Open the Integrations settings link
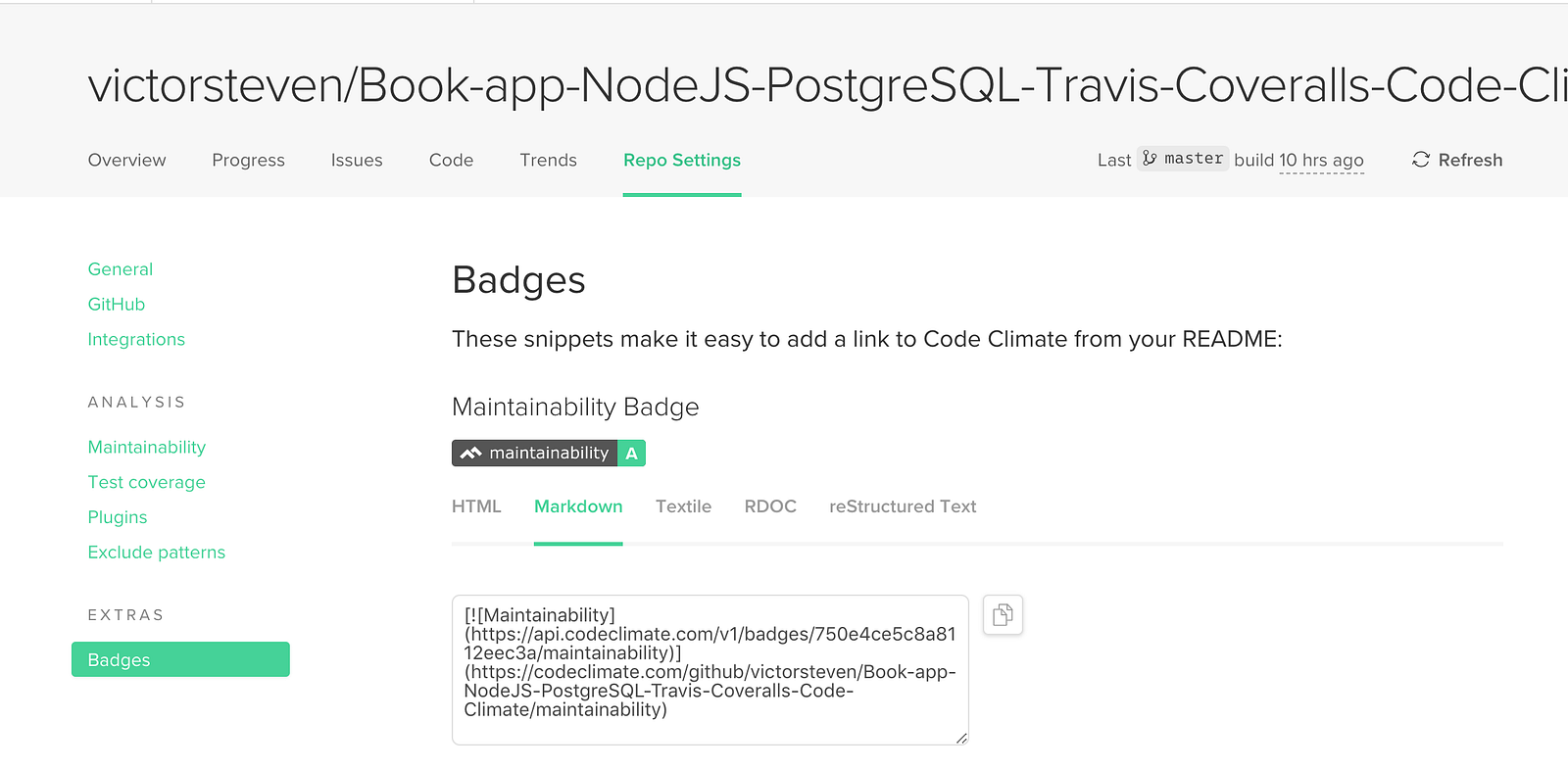 point(136,339)
